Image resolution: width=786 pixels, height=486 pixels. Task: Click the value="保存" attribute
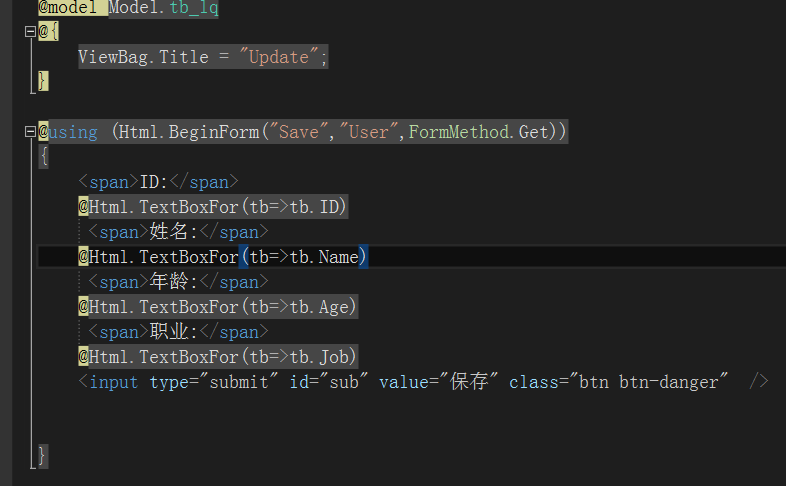439,382
